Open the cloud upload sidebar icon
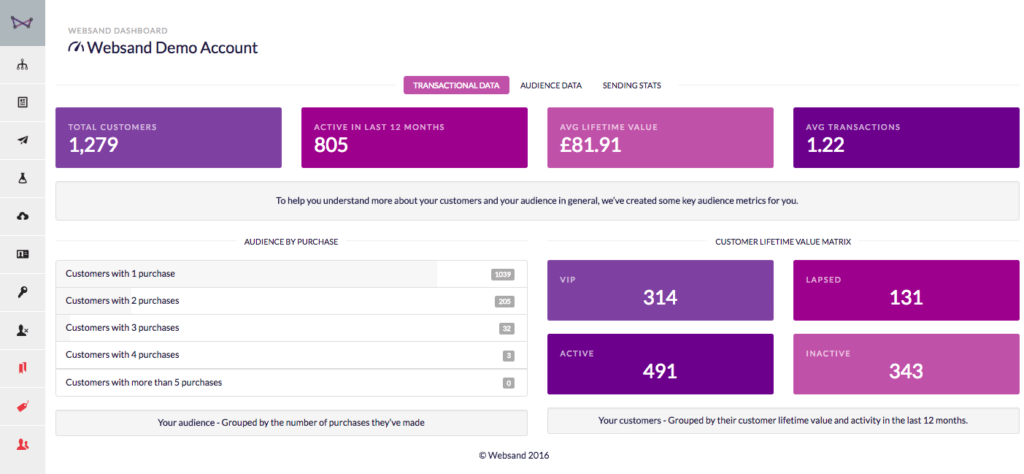Screen dimensions: 1024x474 pos(22,216)
